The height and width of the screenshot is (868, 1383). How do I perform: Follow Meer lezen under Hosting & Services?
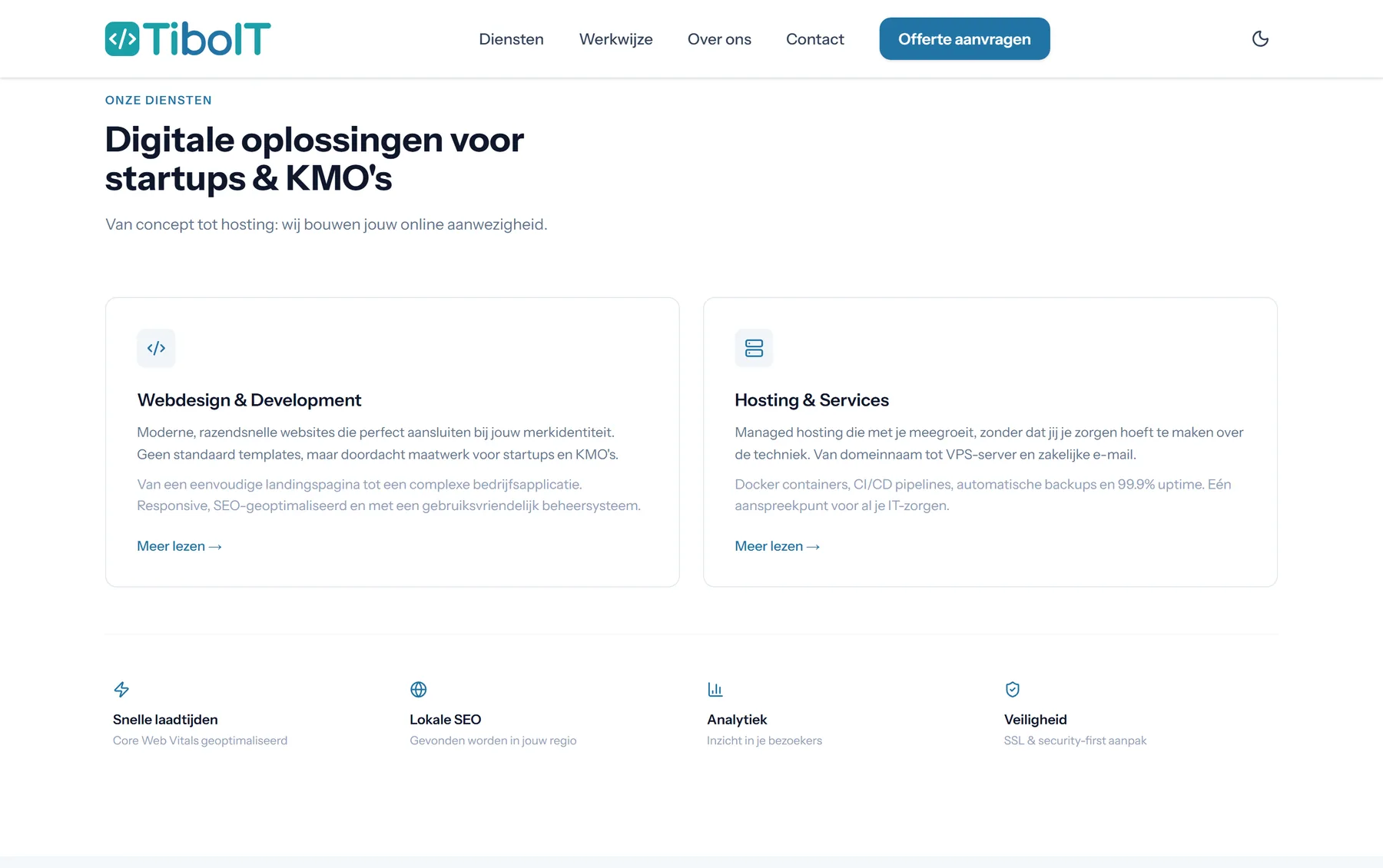777,546
